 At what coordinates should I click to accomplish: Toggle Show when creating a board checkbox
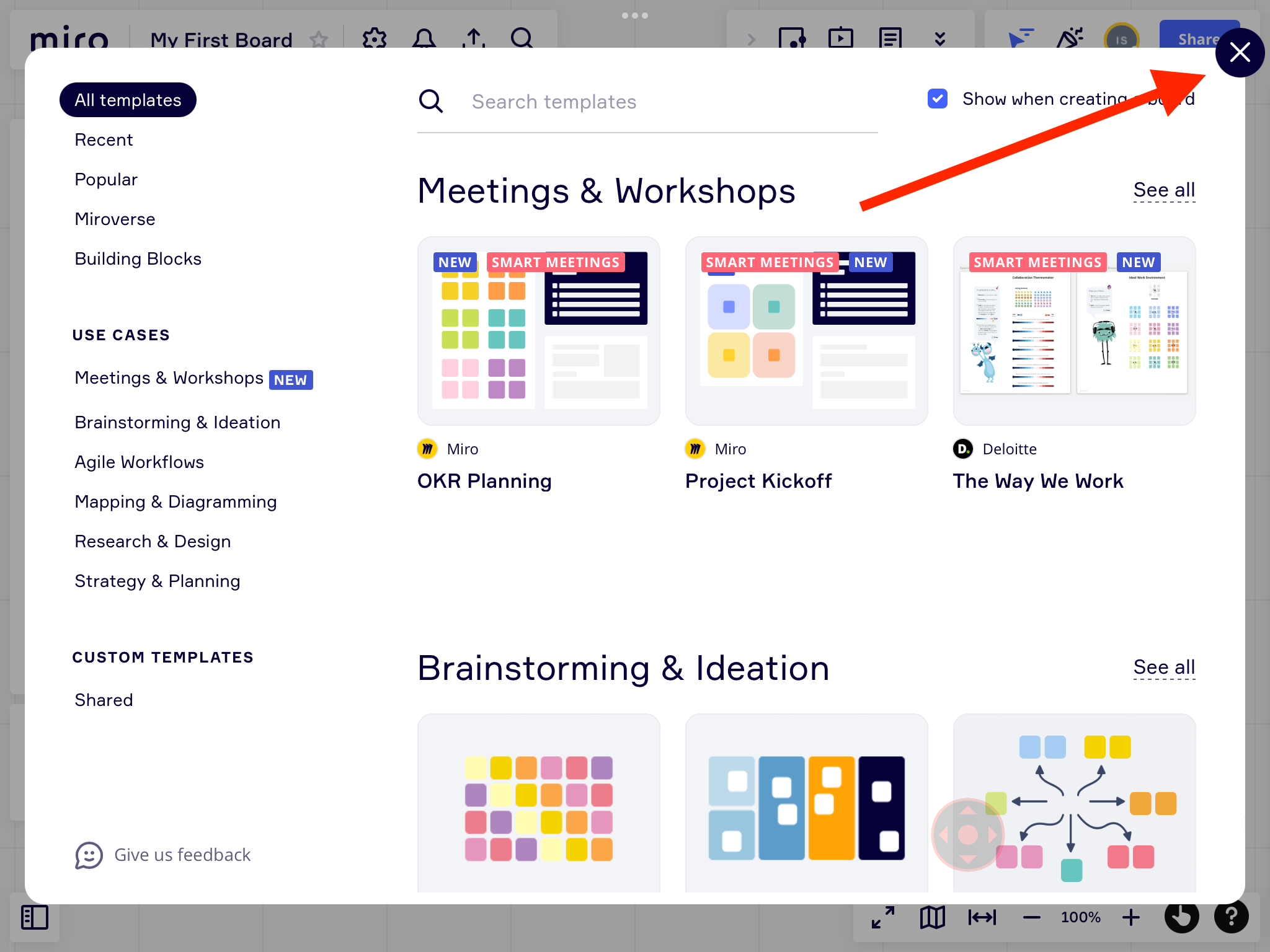(x=938, y=99)
